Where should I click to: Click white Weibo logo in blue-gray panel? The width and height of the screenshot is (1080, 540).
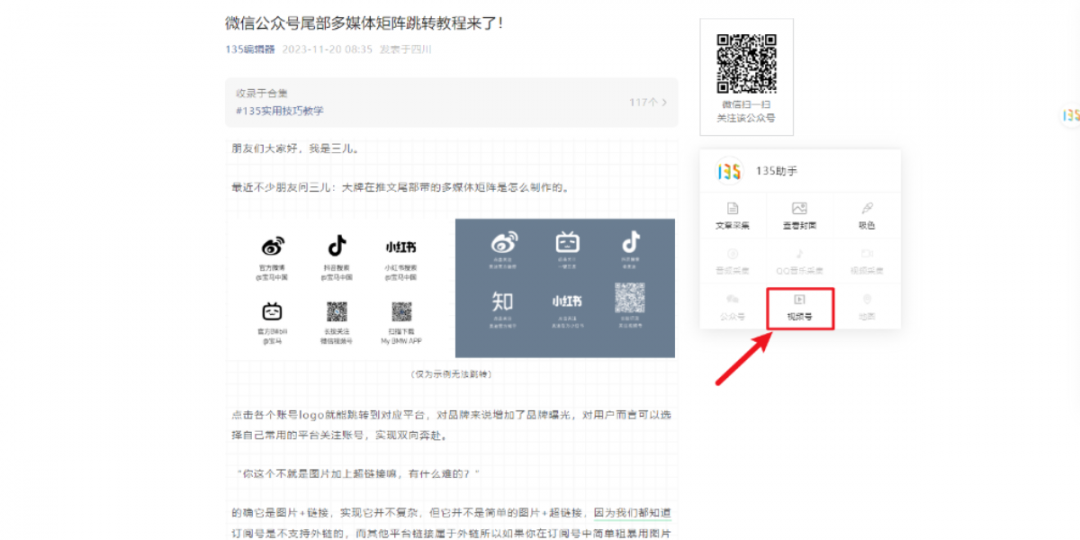[503, 242]
